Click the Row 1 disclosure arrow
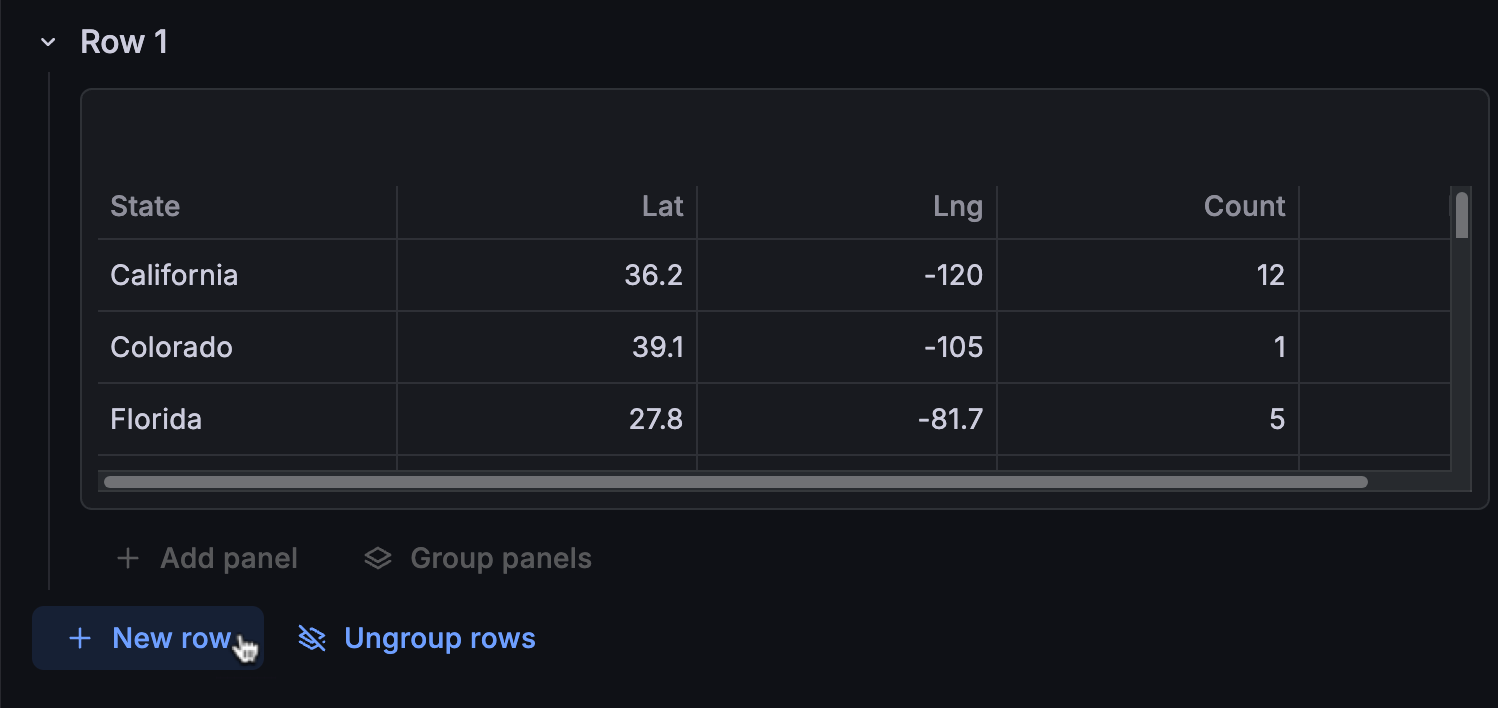The width and height of the screenshot is (1498, 708). coord(48,41)
